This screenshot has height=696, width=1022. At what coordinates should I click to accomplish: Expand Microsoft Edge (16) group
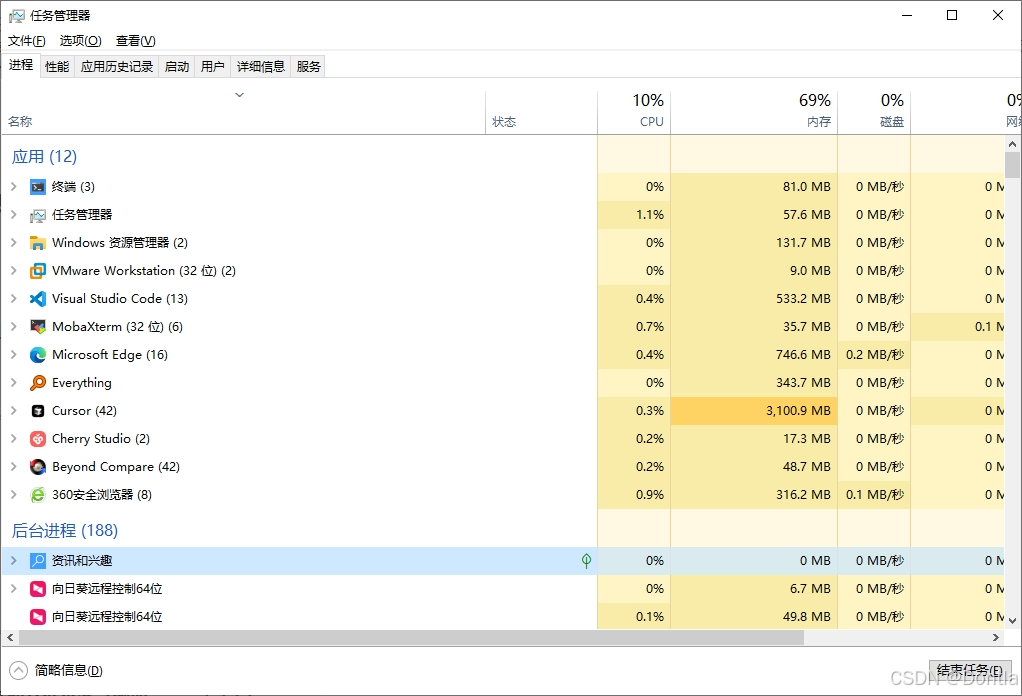tap(14, 355)
